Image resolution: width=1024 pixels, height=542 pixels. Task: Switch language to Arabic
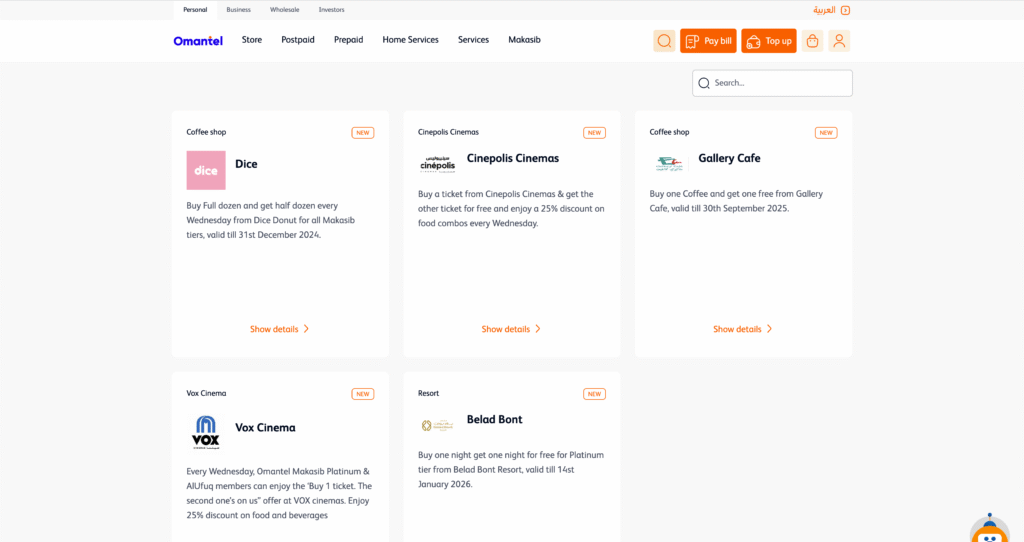click(830, 10)
